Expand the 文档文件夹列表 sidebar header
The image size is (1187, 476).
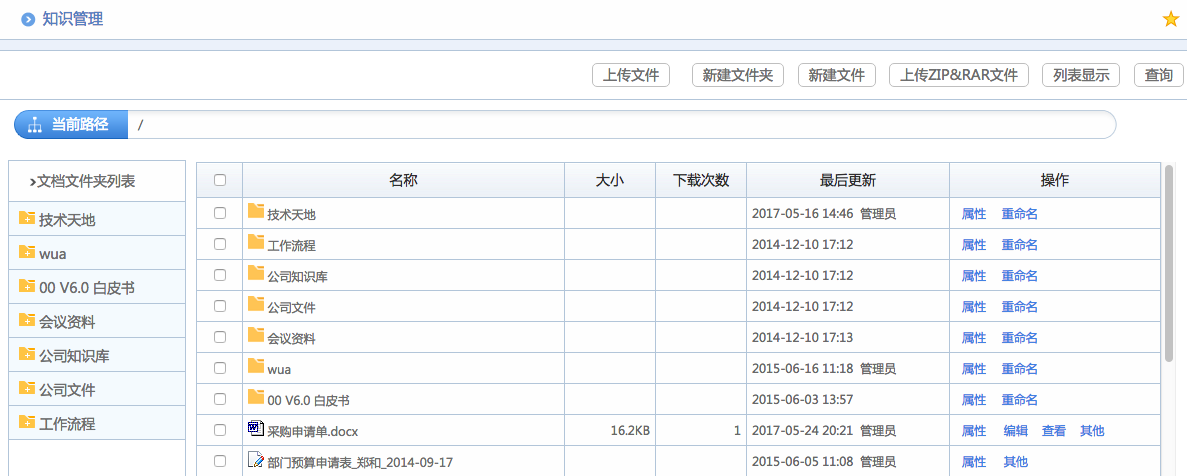coord(84,181)
